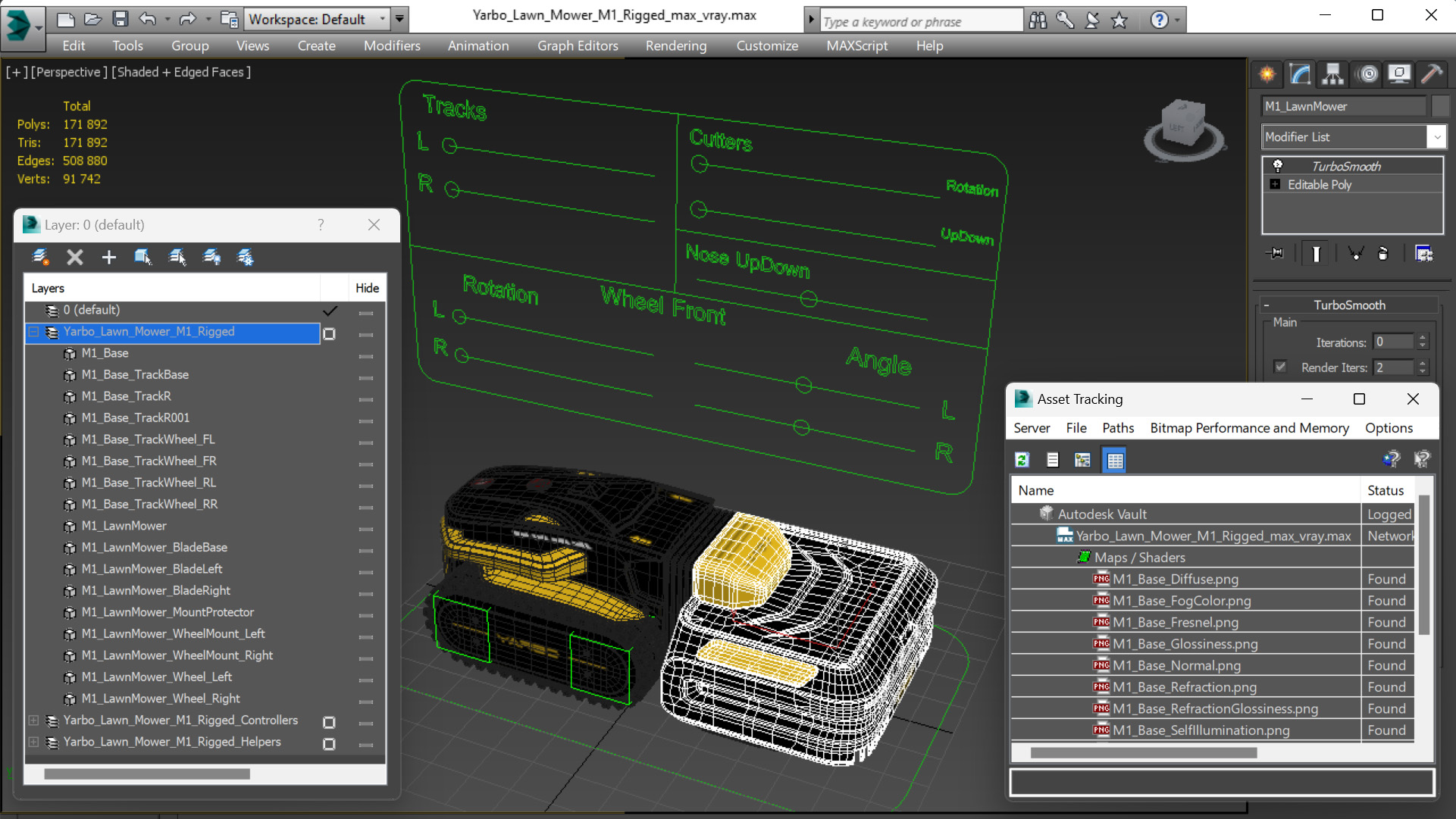This screenshot has width=1456, height=819.
Task: Click the Shaded + Edged Faces label
Action: (x=181, y=72)
